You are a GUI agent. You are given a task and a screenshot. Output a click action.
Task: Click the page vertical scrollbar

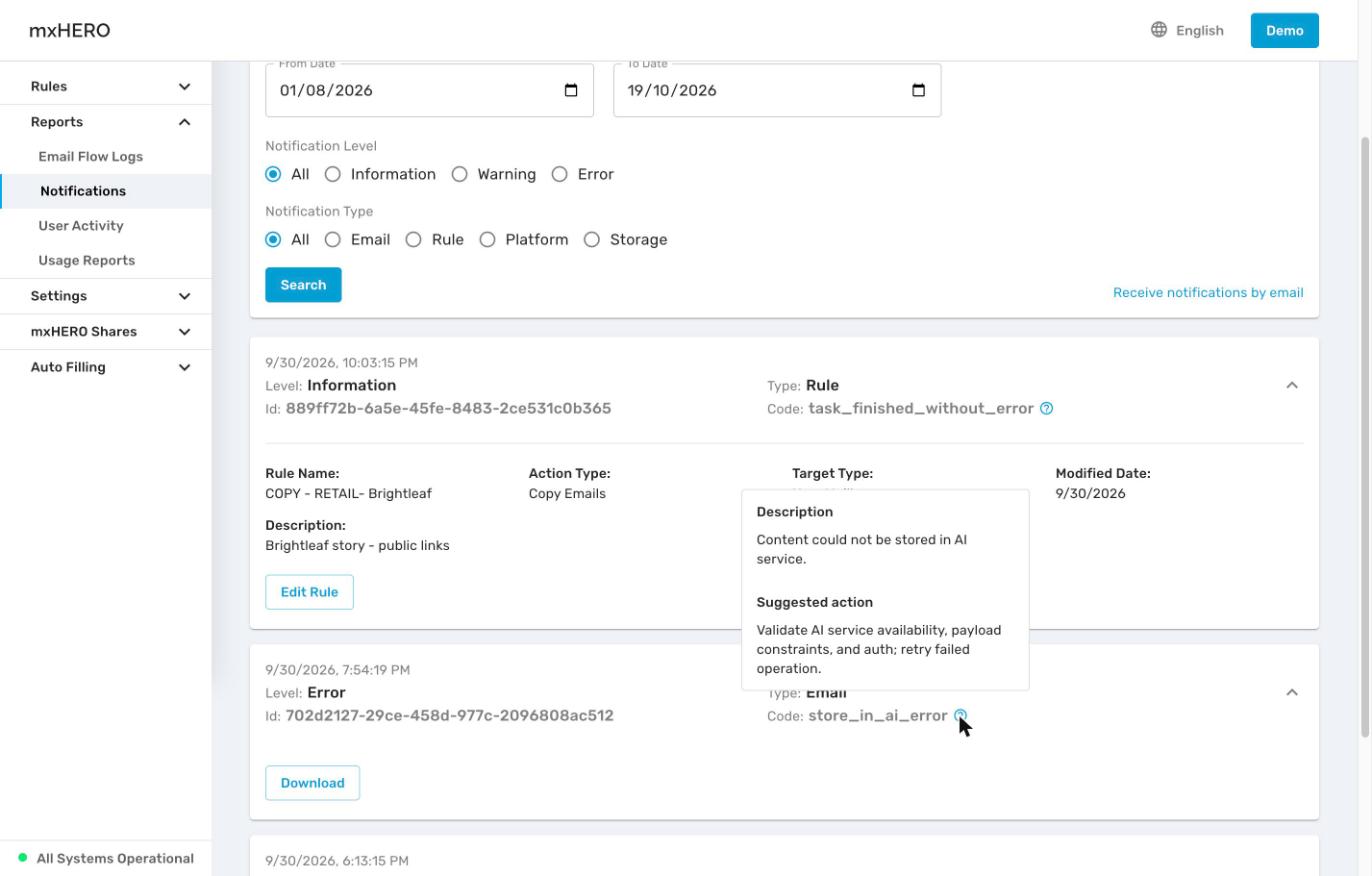(x=1364, y=435)
